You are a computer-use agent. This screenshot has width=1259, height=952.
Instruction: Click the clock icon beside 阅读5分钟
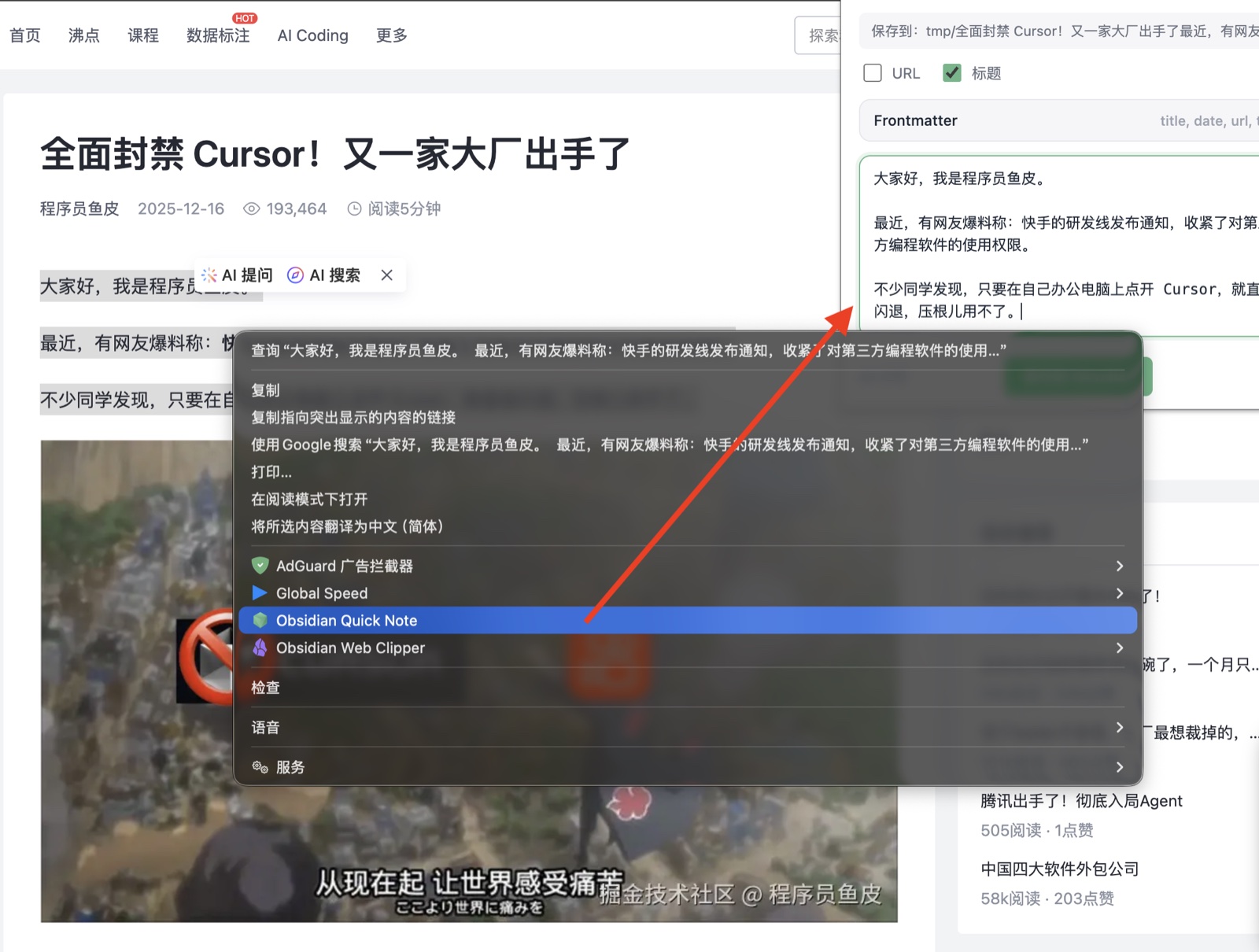coord(355,208)
